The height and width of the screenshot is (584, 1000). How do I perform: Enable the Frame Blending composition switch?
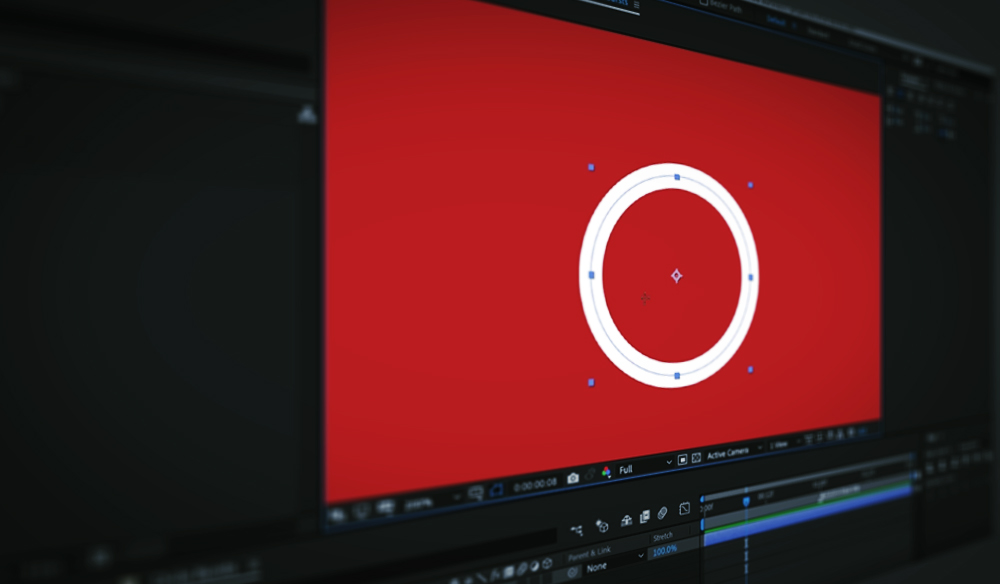point(644,515)
